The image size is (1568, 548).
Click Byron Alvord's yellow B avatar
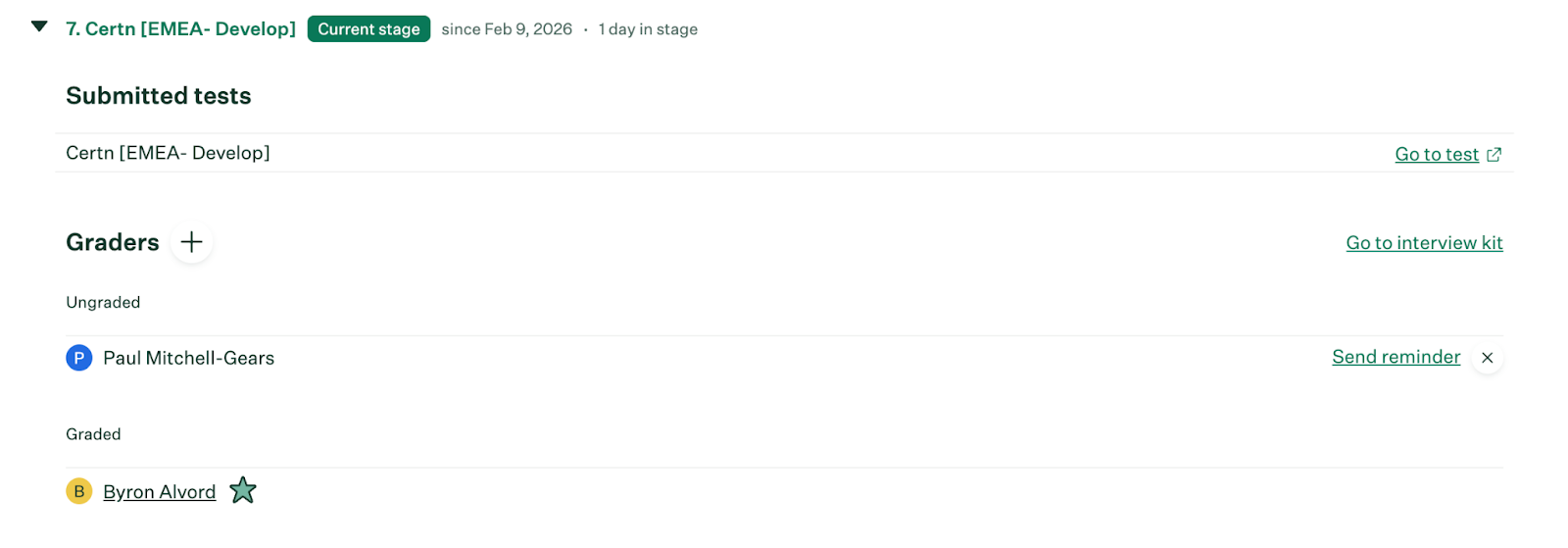coord(79,491)
